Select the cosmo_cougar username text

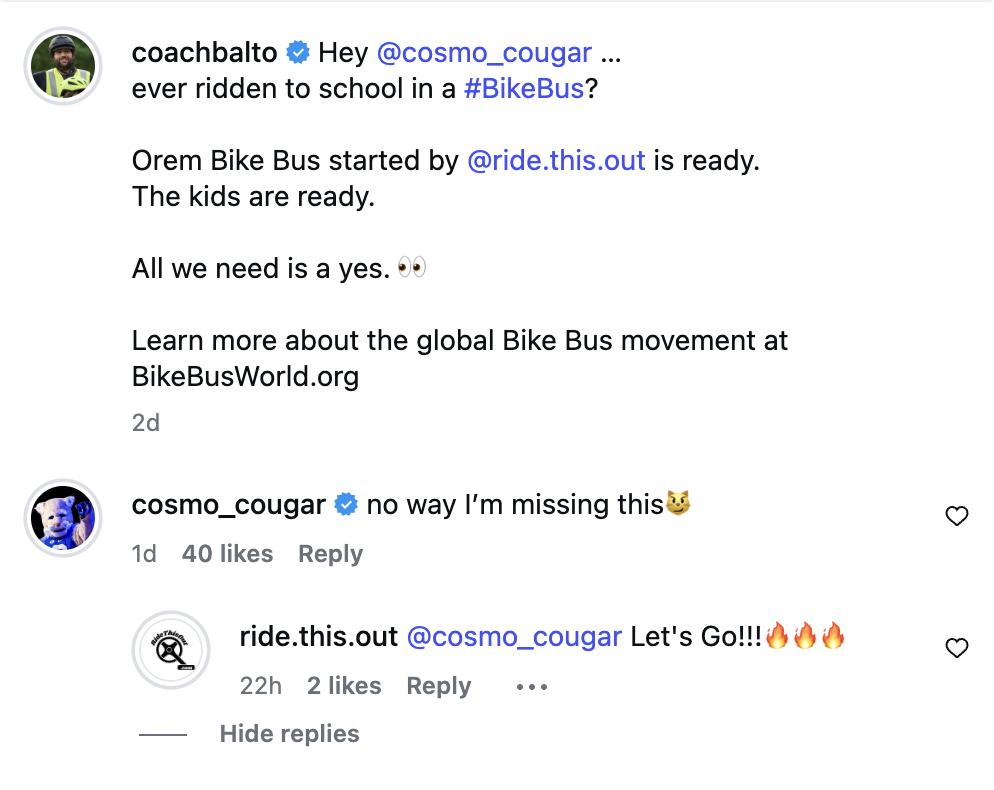pyautogui.click(x=228, y=505)
